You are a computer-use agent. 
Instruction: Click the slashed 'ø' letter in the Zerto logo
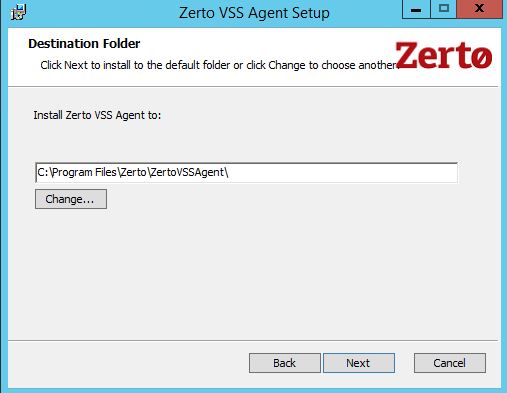click(482, 57)
